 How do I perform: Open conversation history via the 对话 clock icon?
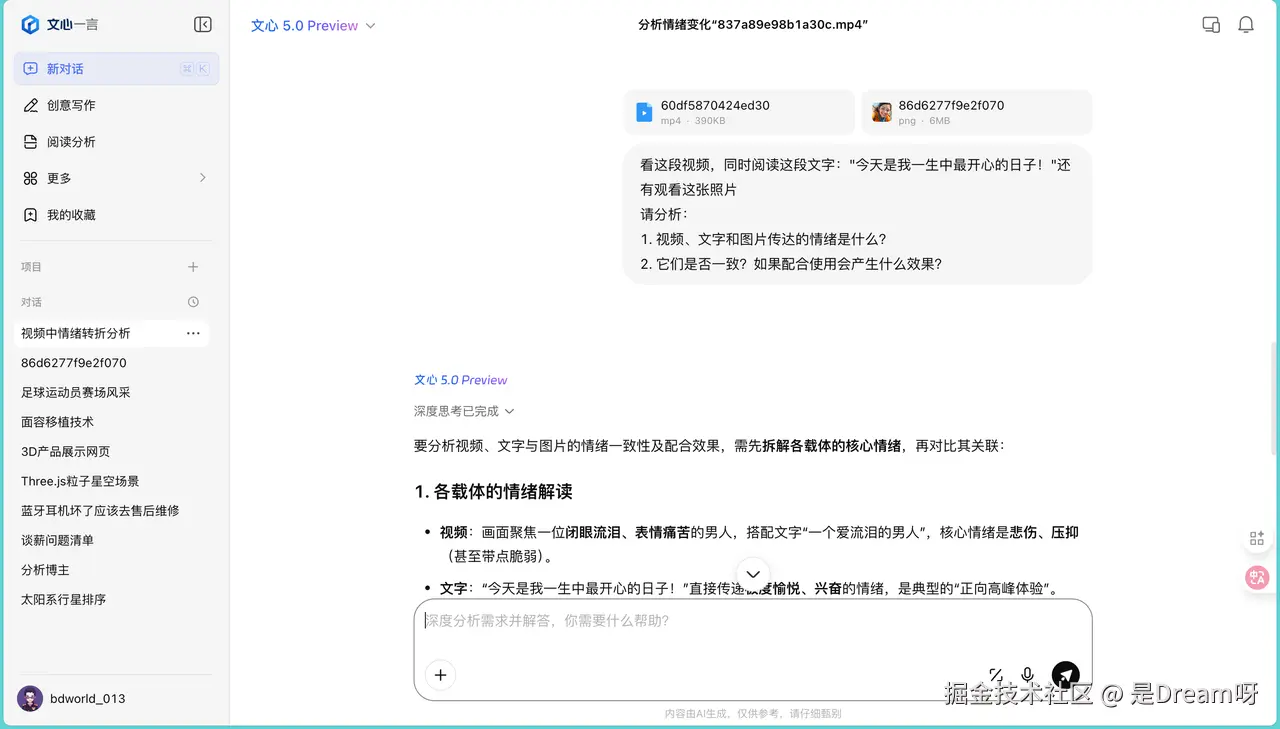point(193,302)
